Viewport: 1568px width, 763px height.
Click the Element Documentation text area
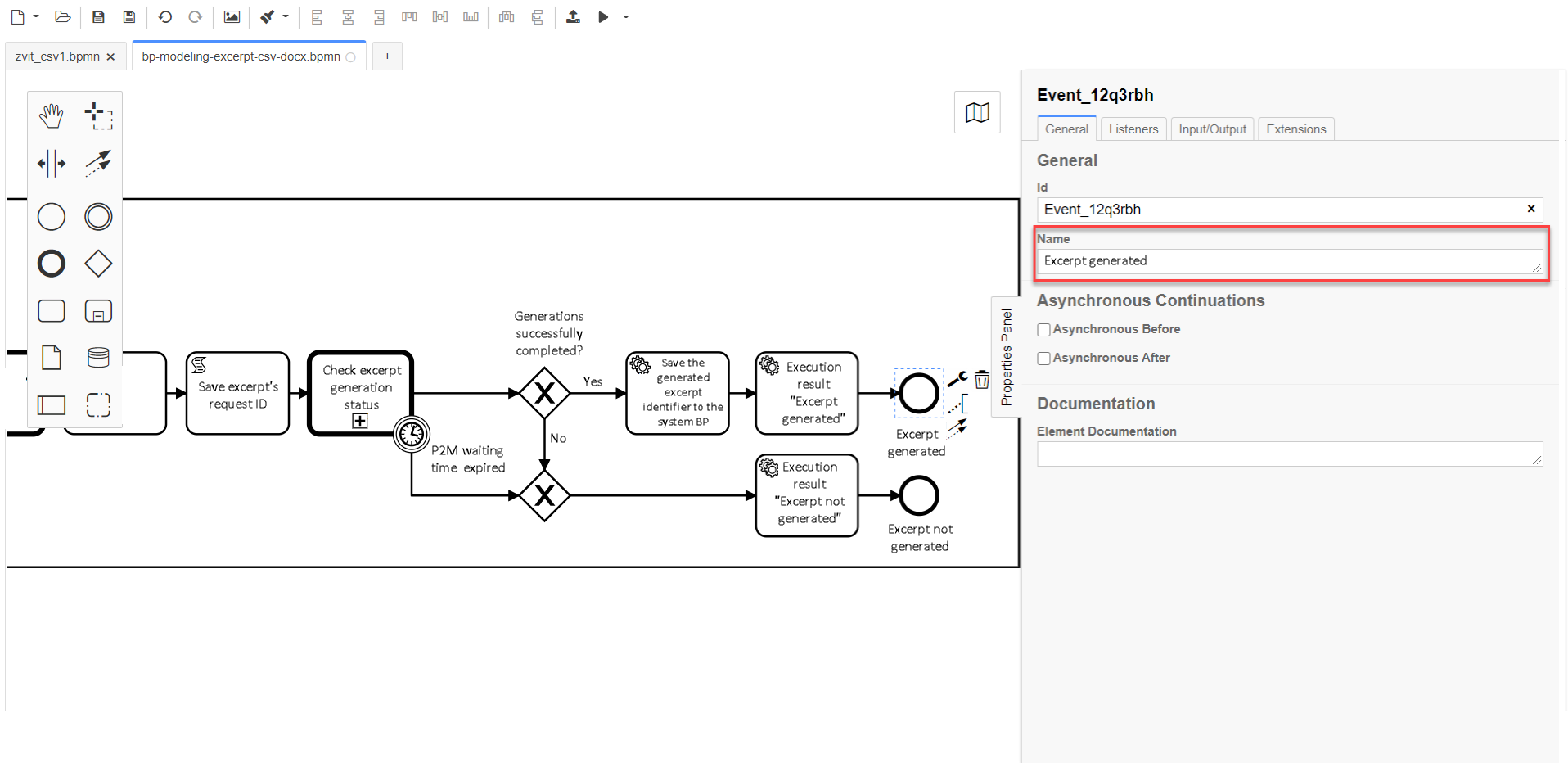tap(1290, 454)
